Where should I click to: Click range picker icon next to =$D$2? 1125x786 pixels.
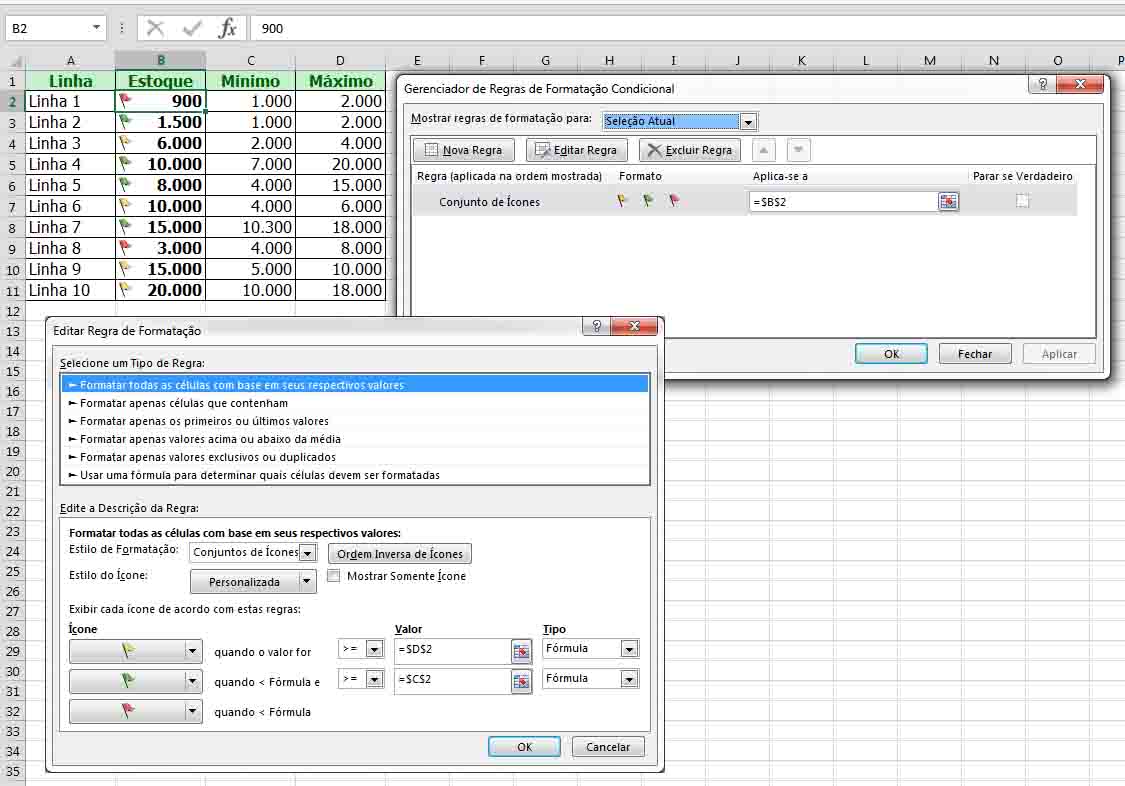(521, 652)
